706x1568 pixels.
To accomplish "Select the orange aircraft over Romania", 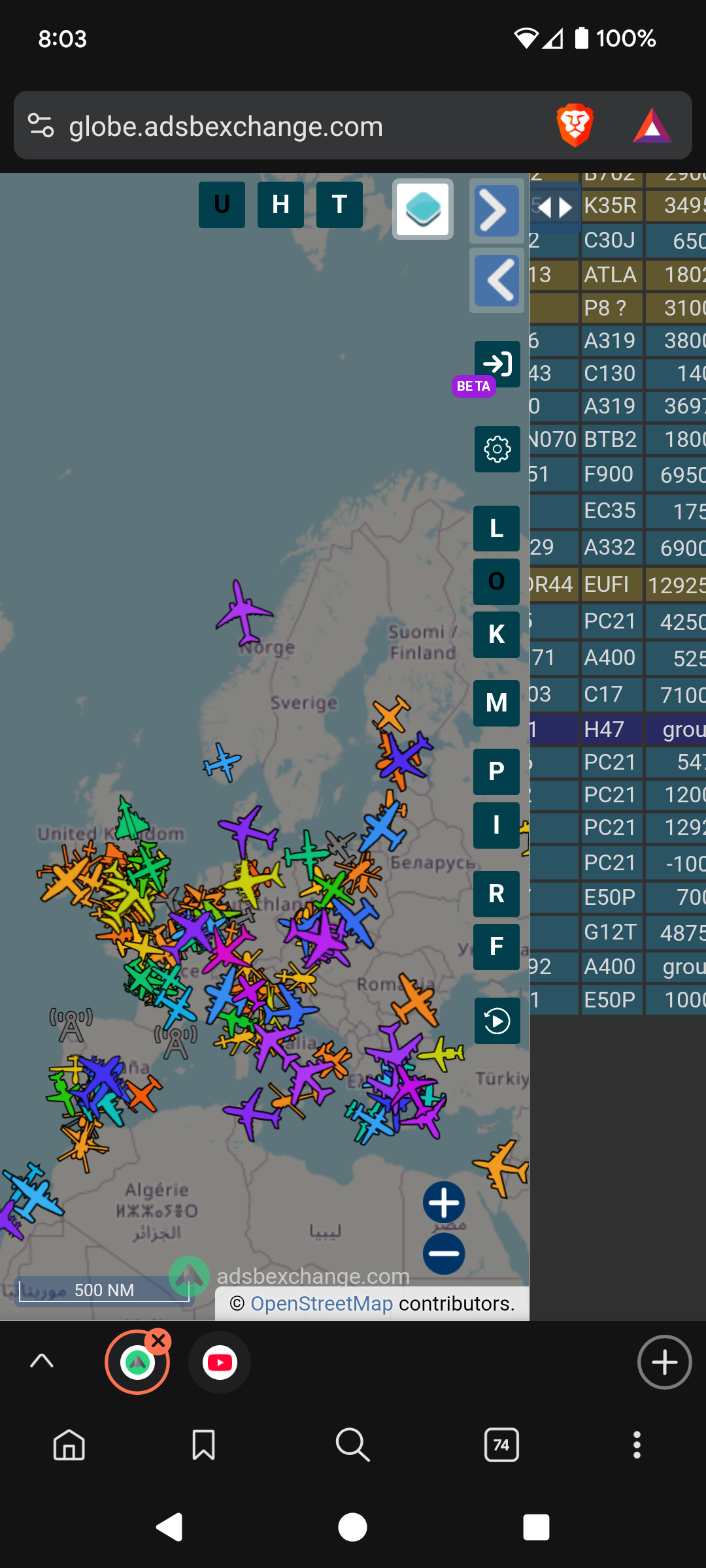I will pyautogui.click(x=416, y=1000).
